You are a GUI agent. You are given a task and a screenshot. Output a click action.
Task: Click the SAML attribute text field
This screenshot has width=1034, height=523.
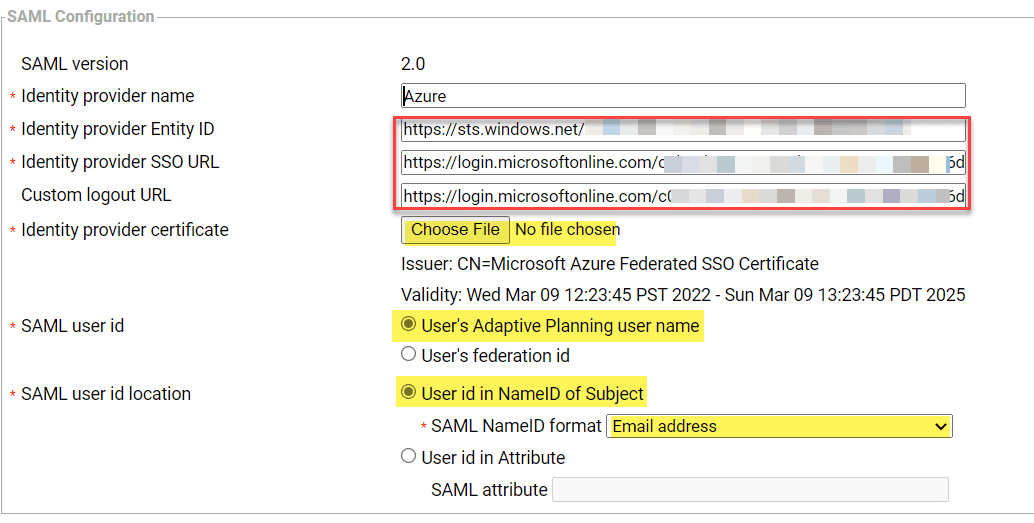click(x=750, y=489)
